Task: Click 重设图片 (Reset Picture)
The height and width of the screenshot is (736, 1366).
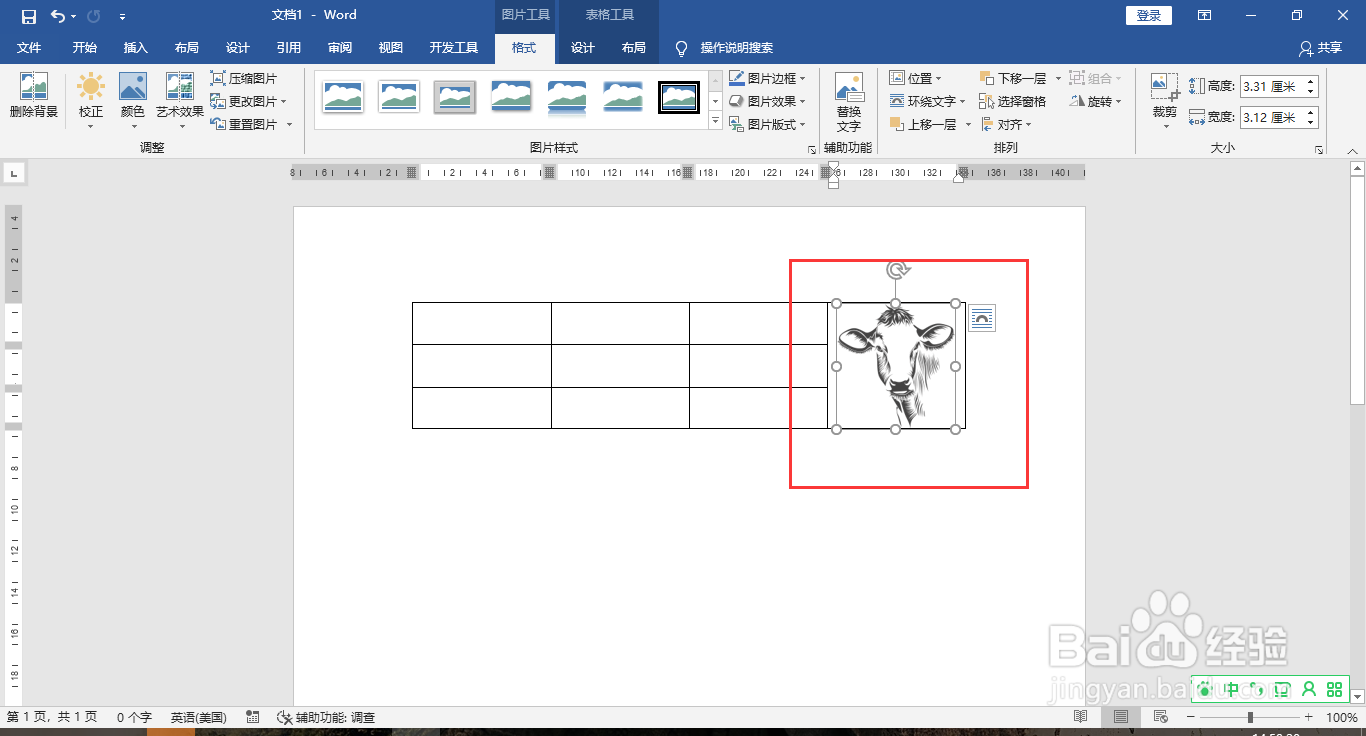Action: [247, 123]
